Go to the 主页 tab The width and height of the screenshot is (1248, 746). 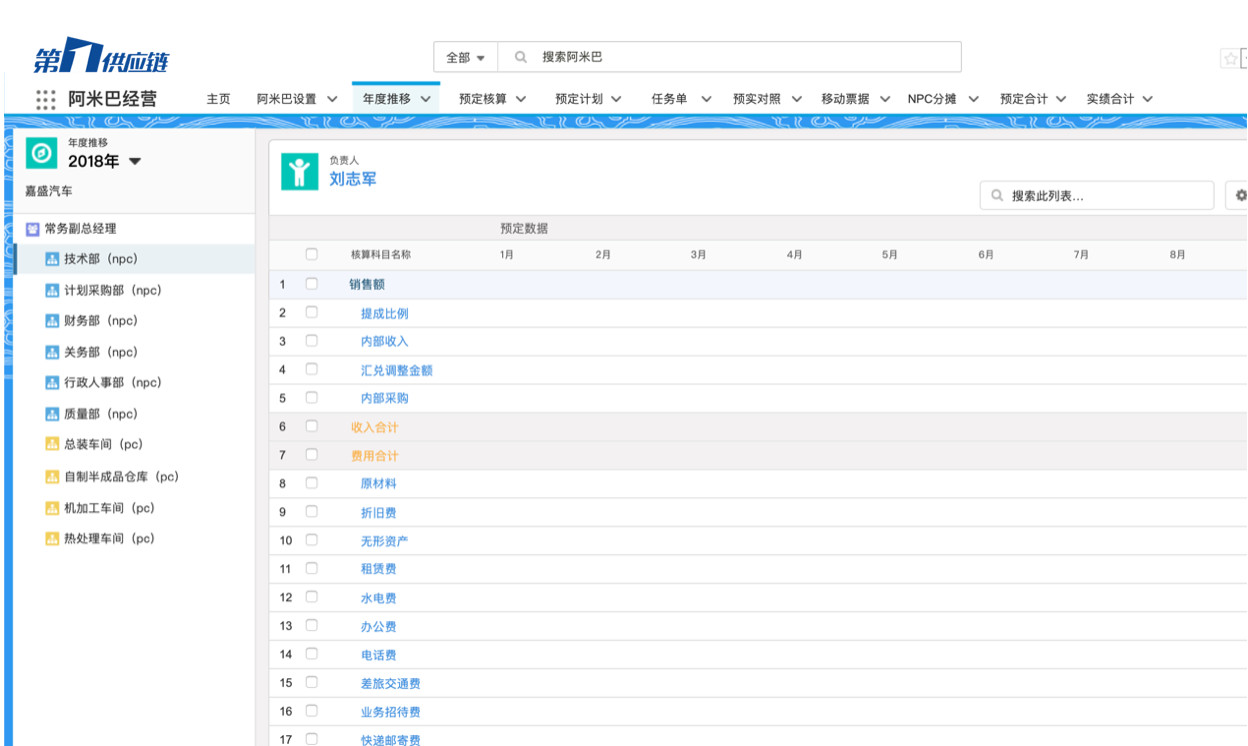point(219,99)
